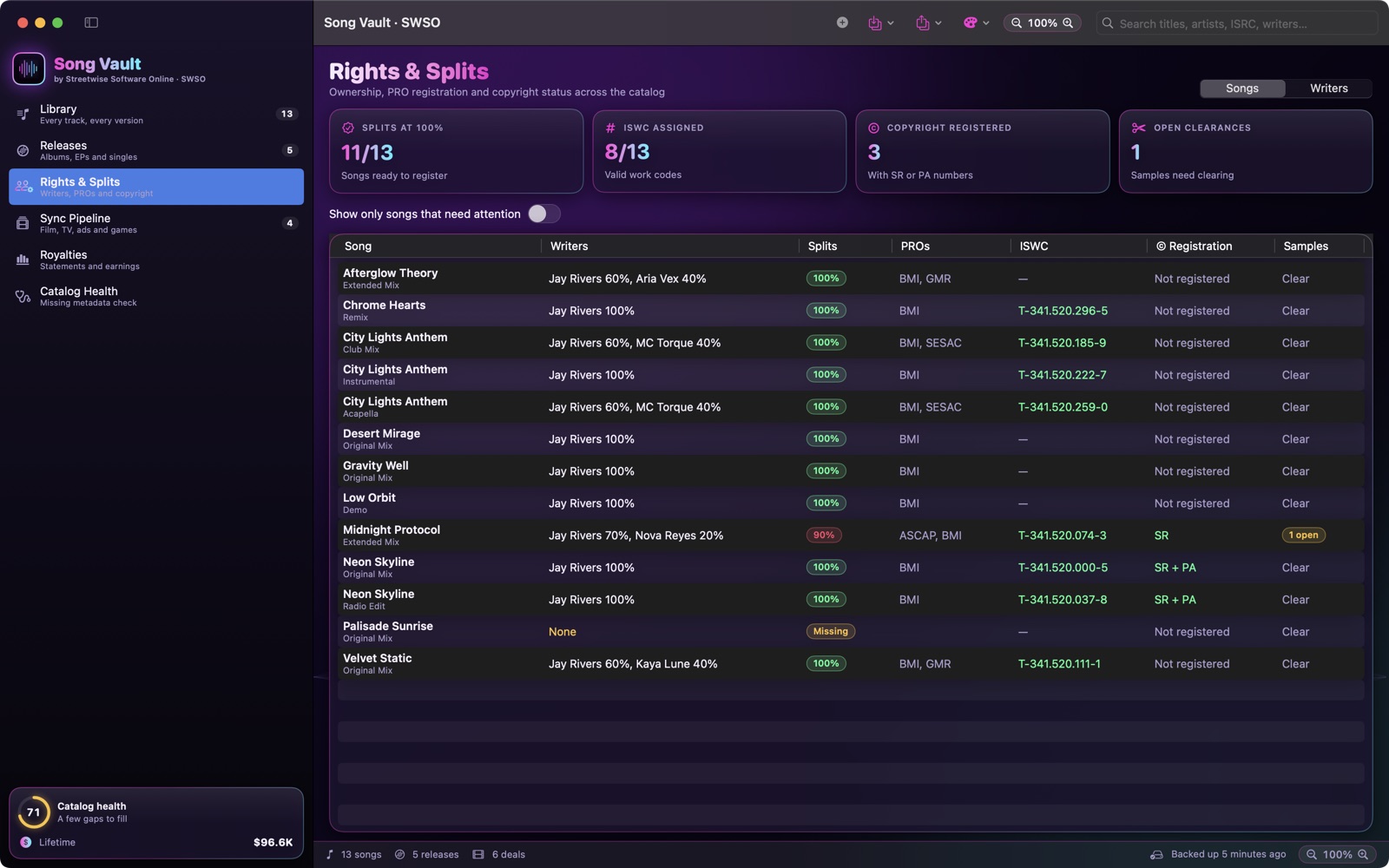This screenshot has width=1389, height=868.
Task: Open Catalog Health in the sidebar
Action: point(156,296)
